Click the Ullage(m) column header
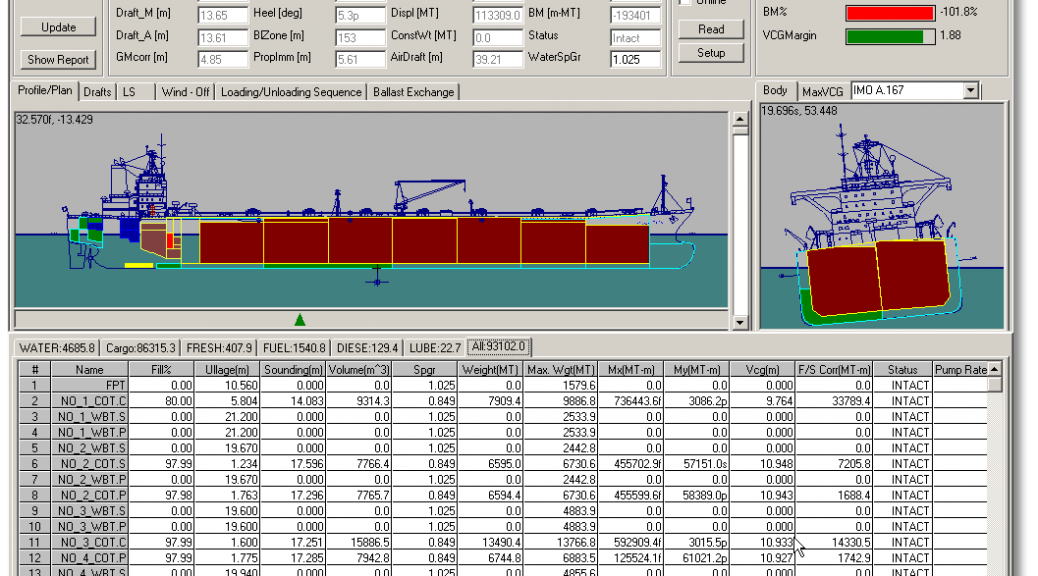The height and width of the screenshot is (576, 1038). pos(227,369)
